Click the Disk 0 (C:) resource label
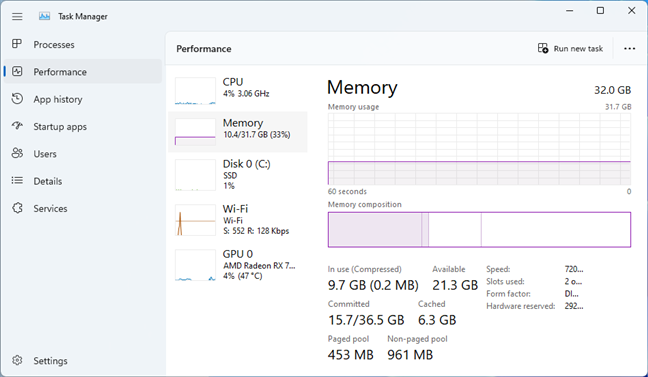648x377 pixels. click(246, 164)
